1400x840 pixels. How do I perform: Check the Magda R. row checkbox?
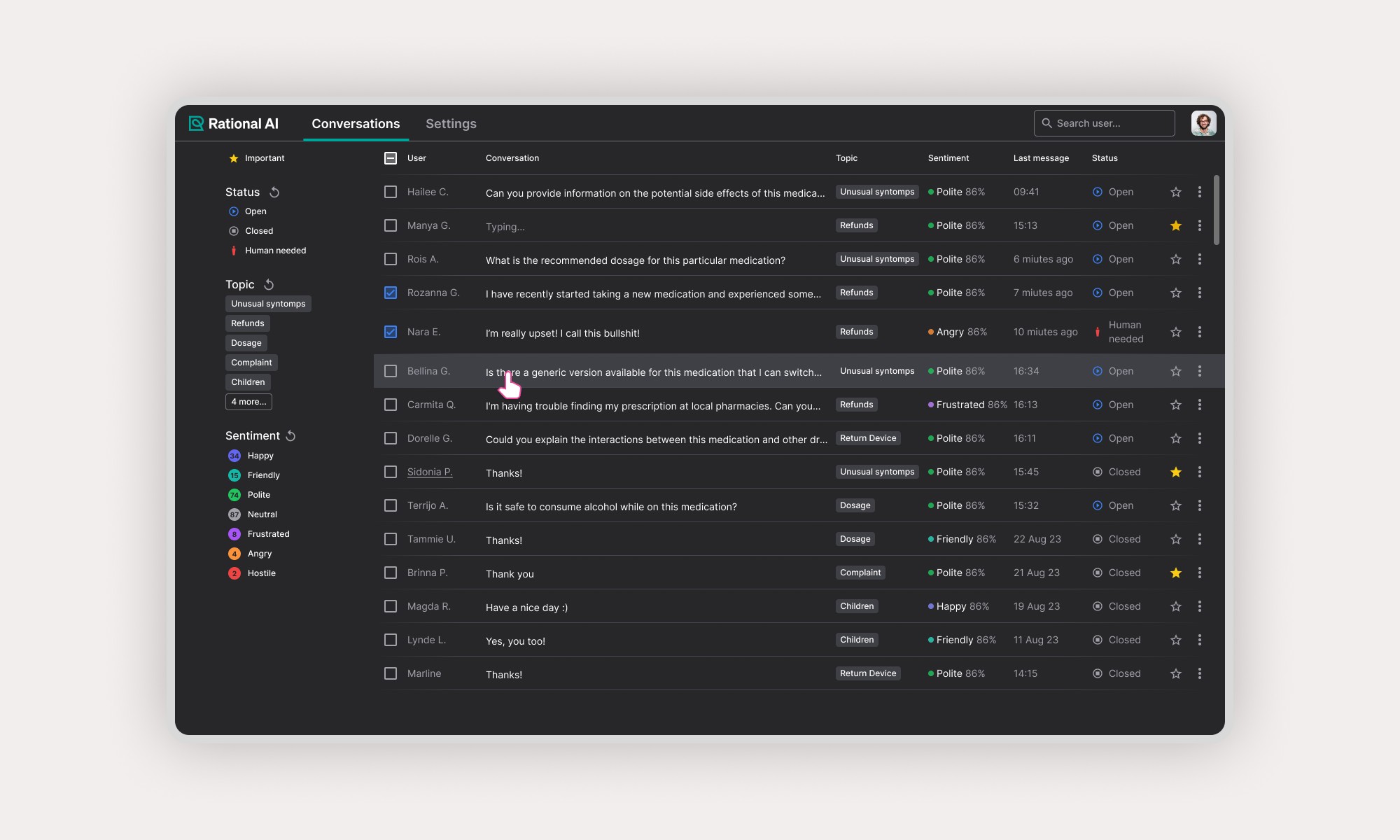point(391,606)
